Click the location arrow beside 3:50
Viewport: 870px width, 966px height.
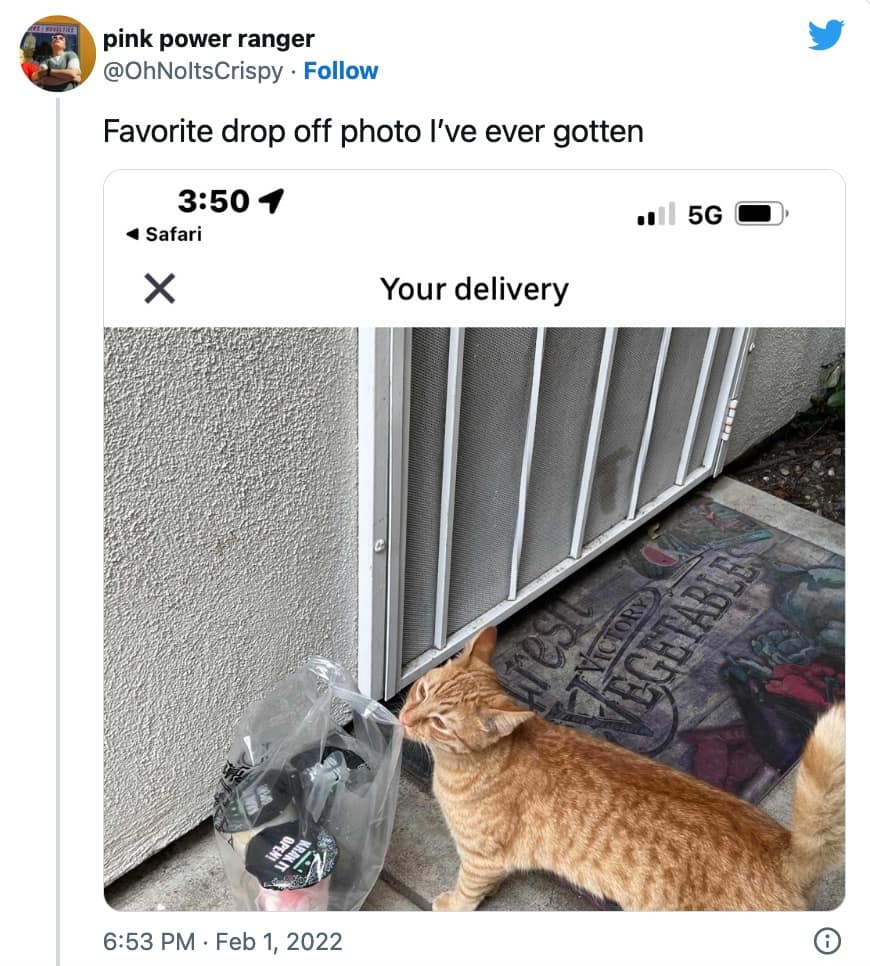270,202
